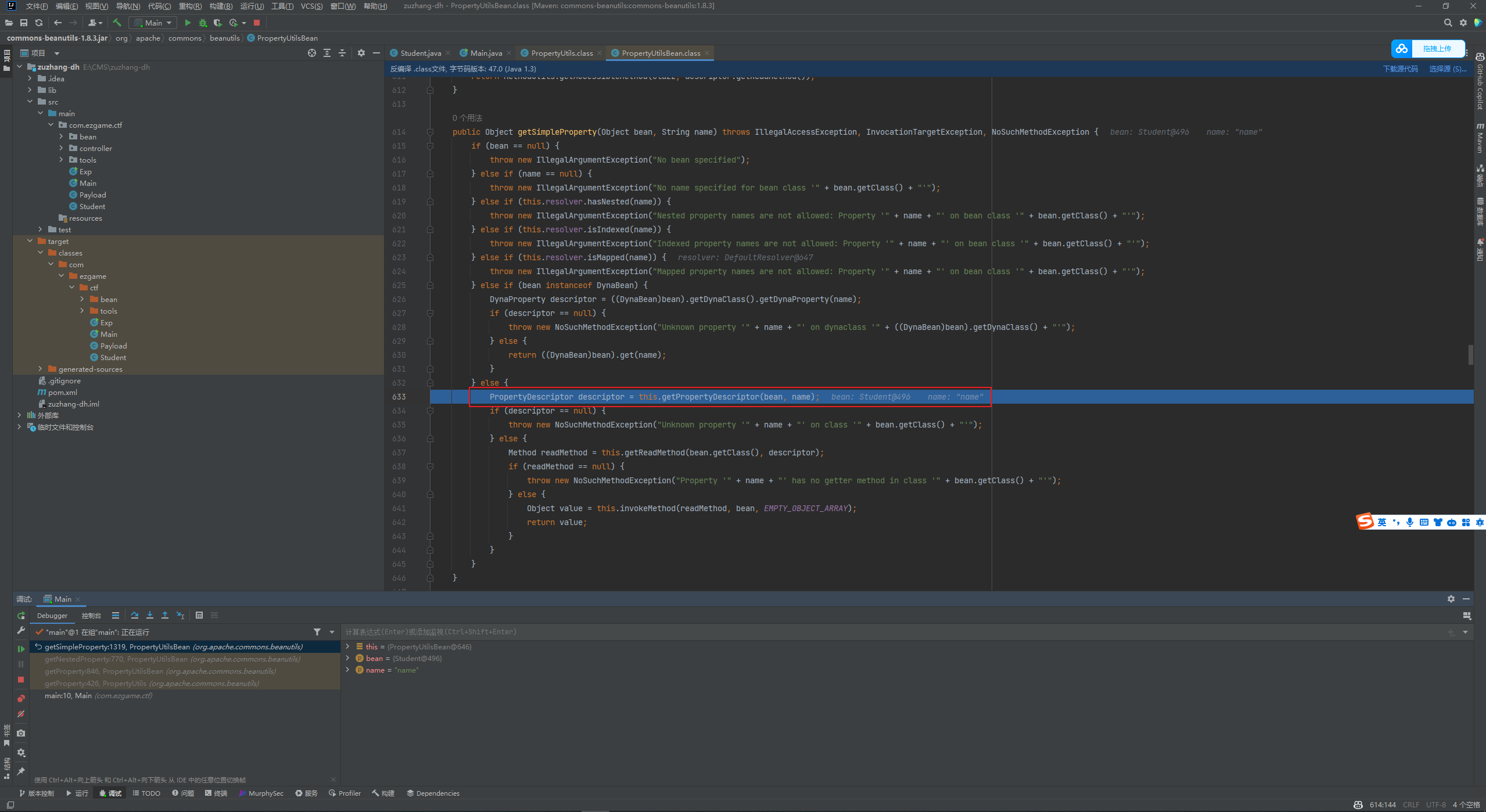The width and height of the screenshot is (1486, 812).
Task: Run Main with the green play icon
Action: click(188, 23)
